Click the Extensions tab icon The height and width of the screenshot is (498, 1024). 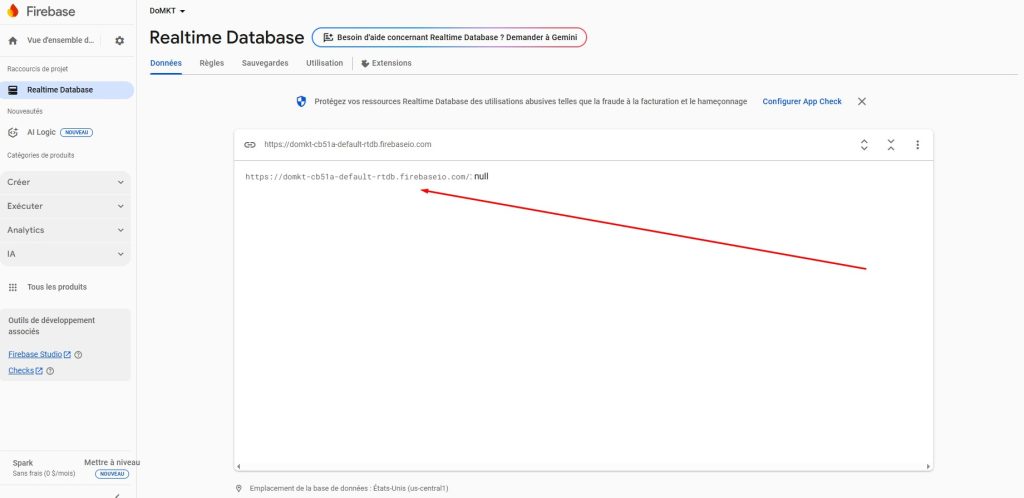tap(365, 63)
